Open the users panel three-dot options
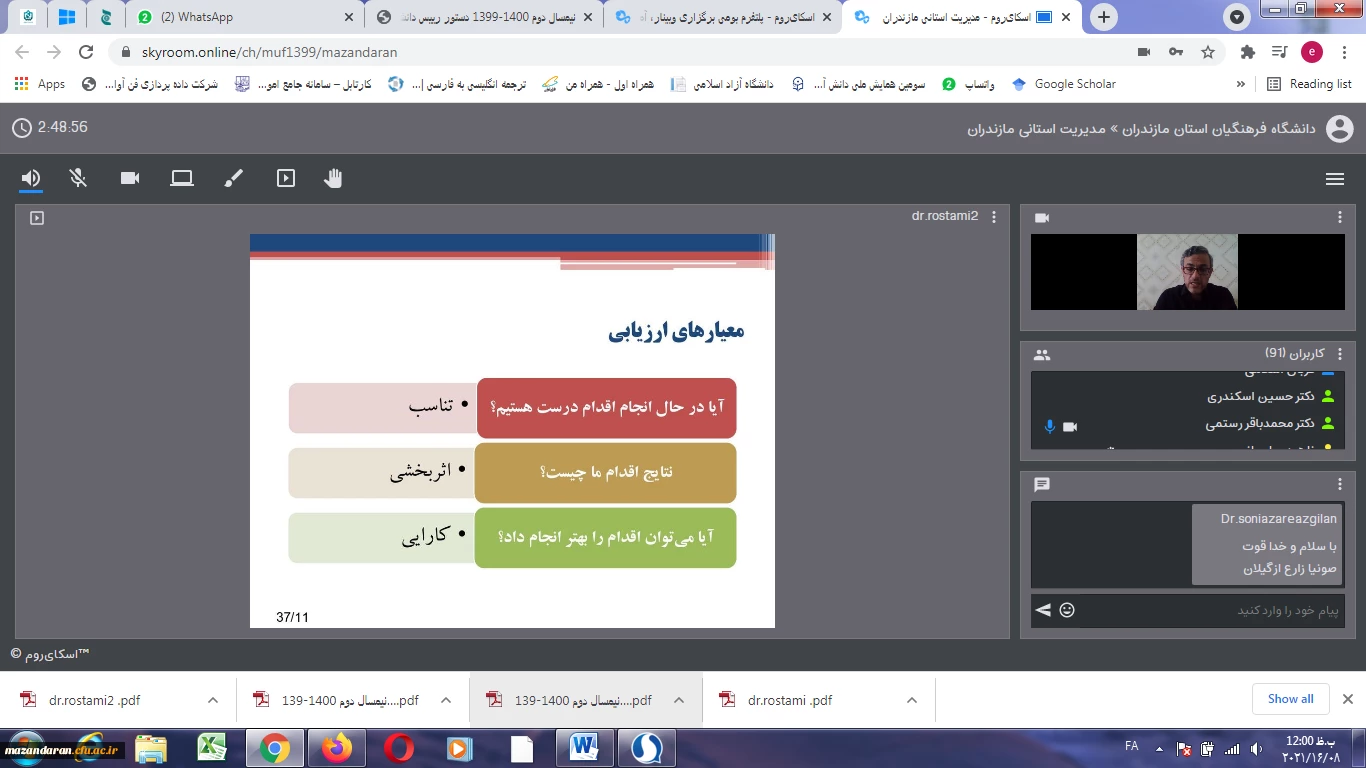The height and width of the screenshot is (768, 1366). (1340, 354)
